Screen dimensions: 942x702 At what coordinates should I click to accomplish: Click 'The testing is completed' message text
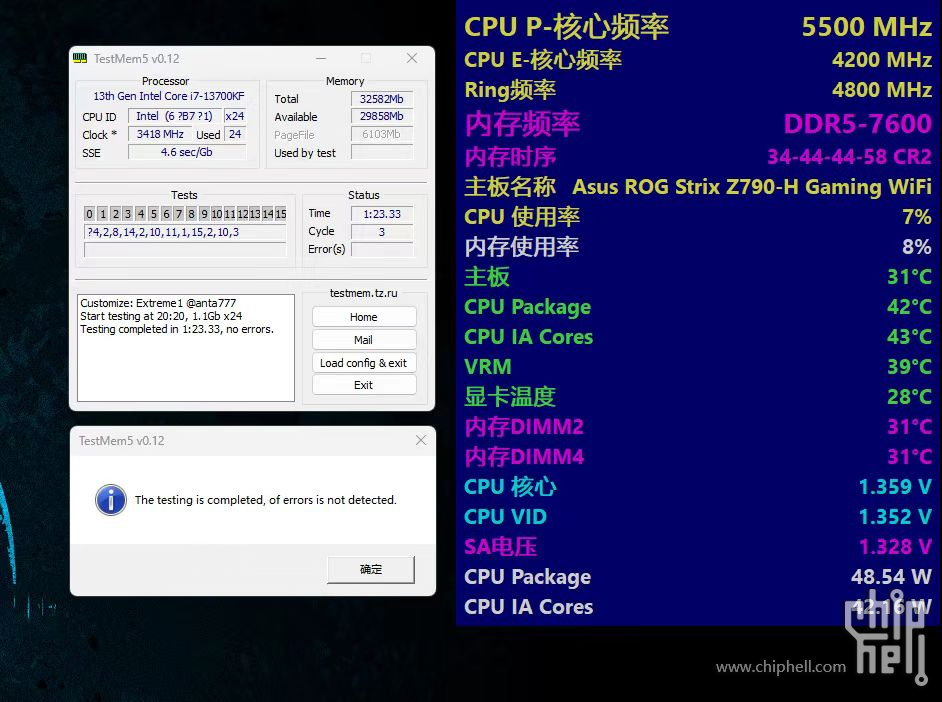click(x=266, y=500)
